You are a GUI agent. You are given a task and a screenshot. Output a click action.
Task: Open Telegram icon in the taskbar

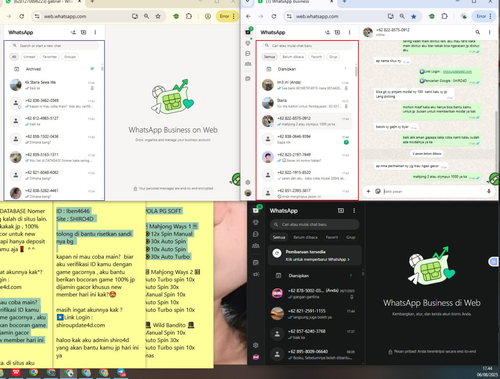click(121, 373)
